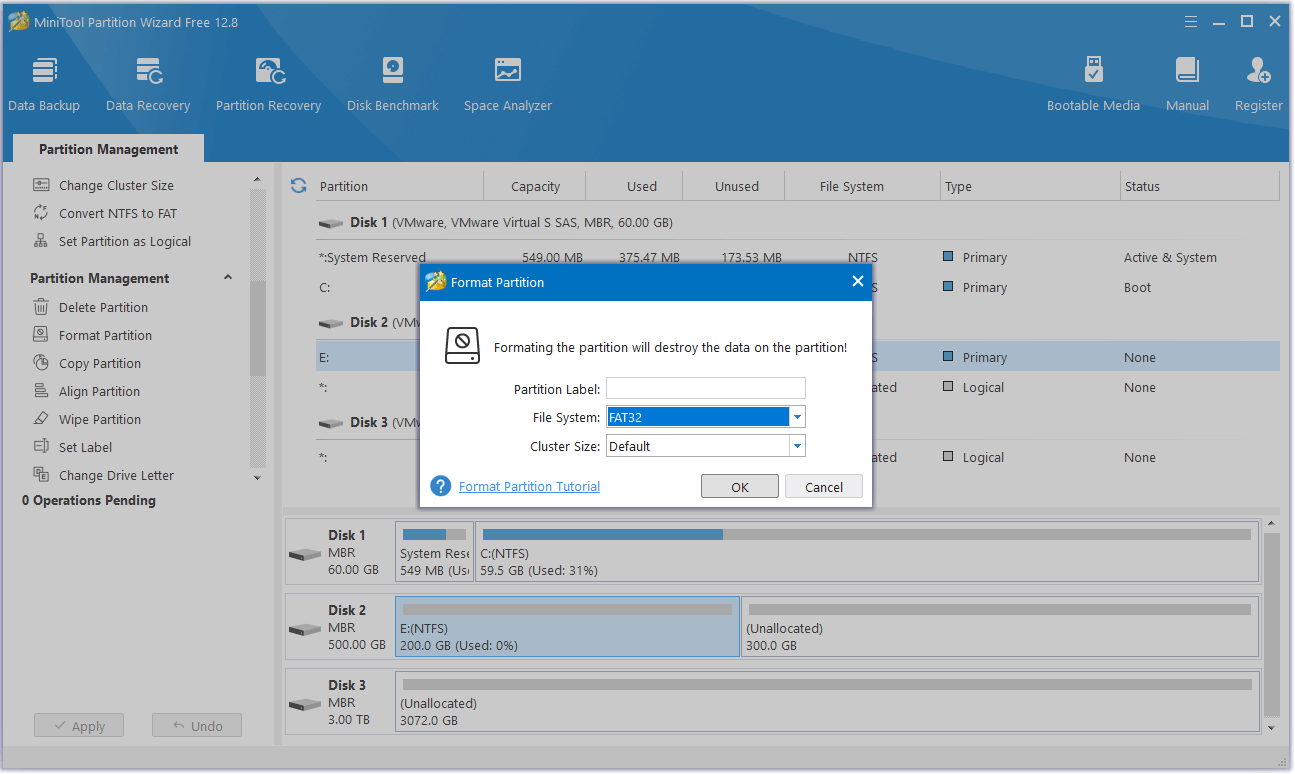Close the Format Partition dialog

[857, 282]
